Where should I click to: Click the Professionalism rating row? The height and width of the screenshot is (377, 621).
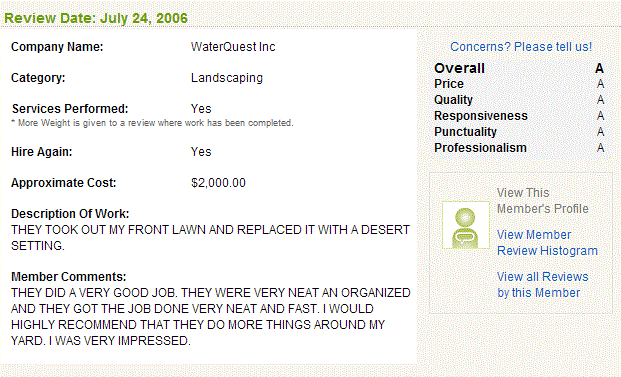519,148
